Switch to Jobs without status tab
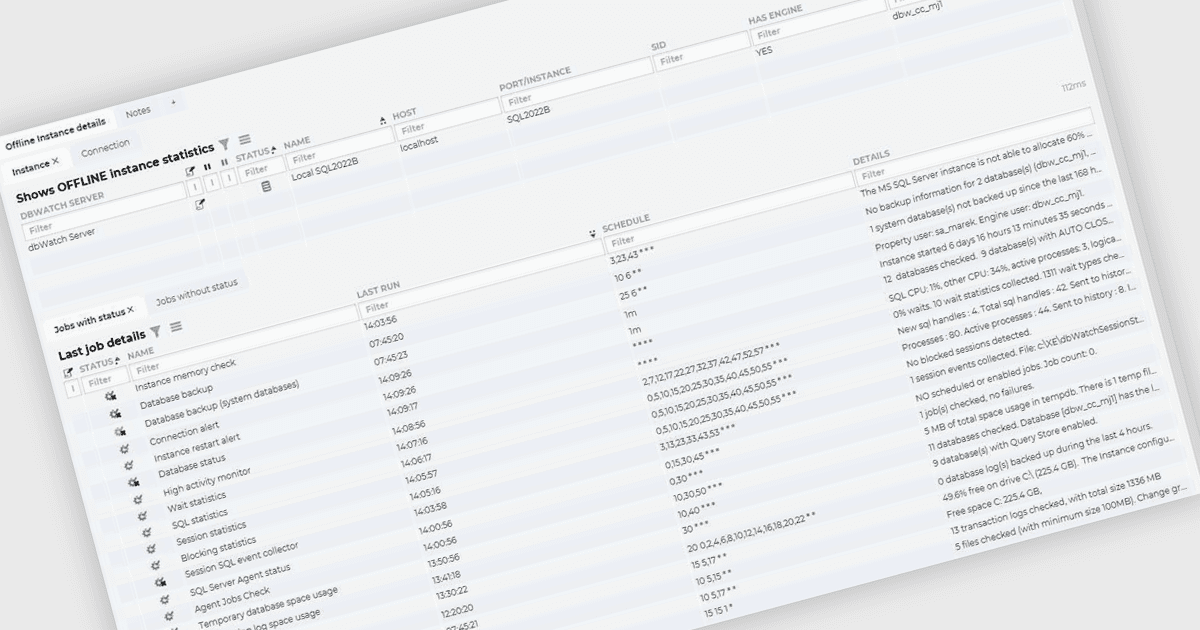 pos(197,292)
